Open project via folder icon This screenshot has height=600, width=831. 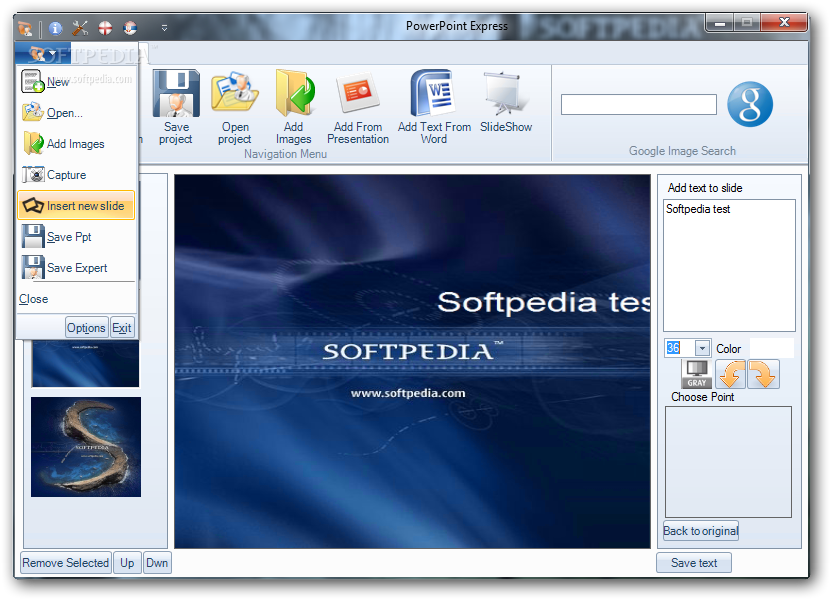tap(235, 93)
